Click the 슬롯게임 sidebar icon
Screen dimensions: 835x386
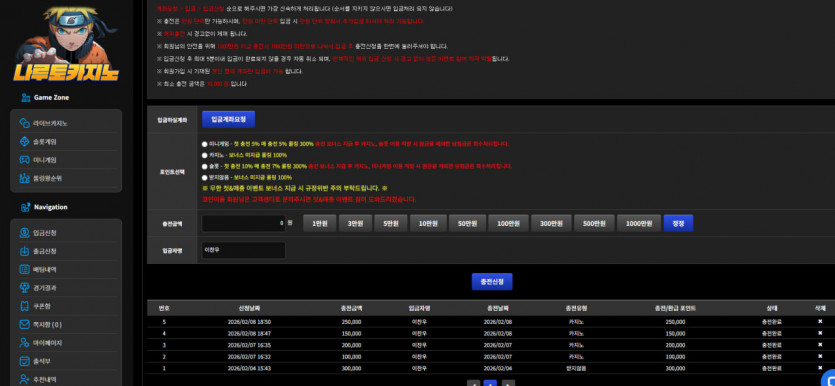point(24,142)
